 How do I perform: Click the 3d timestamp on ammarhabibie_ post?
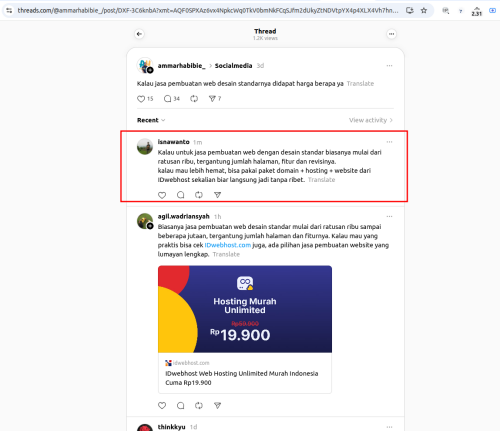click(260, 66)
